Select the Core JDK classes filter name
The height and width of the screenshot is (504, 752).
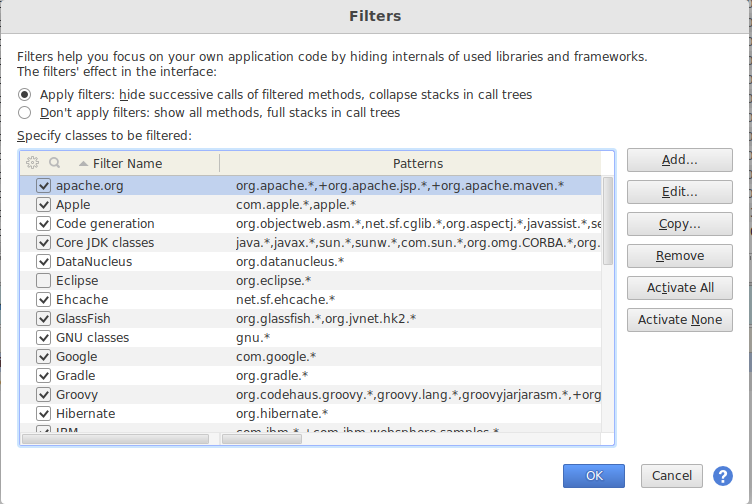tap(105, 243)
